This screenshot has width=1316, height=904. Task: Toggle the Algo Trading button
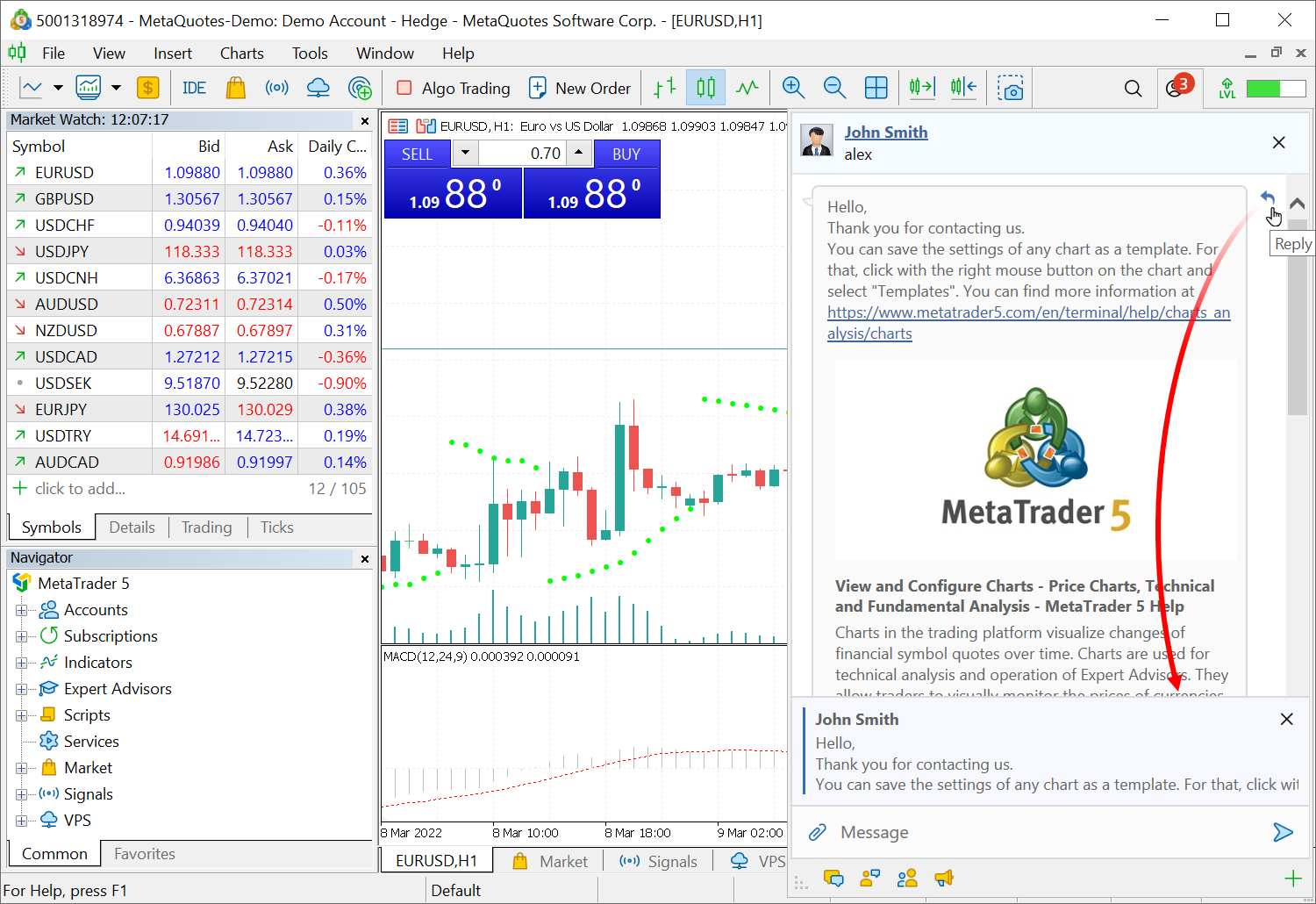point(453,88)
